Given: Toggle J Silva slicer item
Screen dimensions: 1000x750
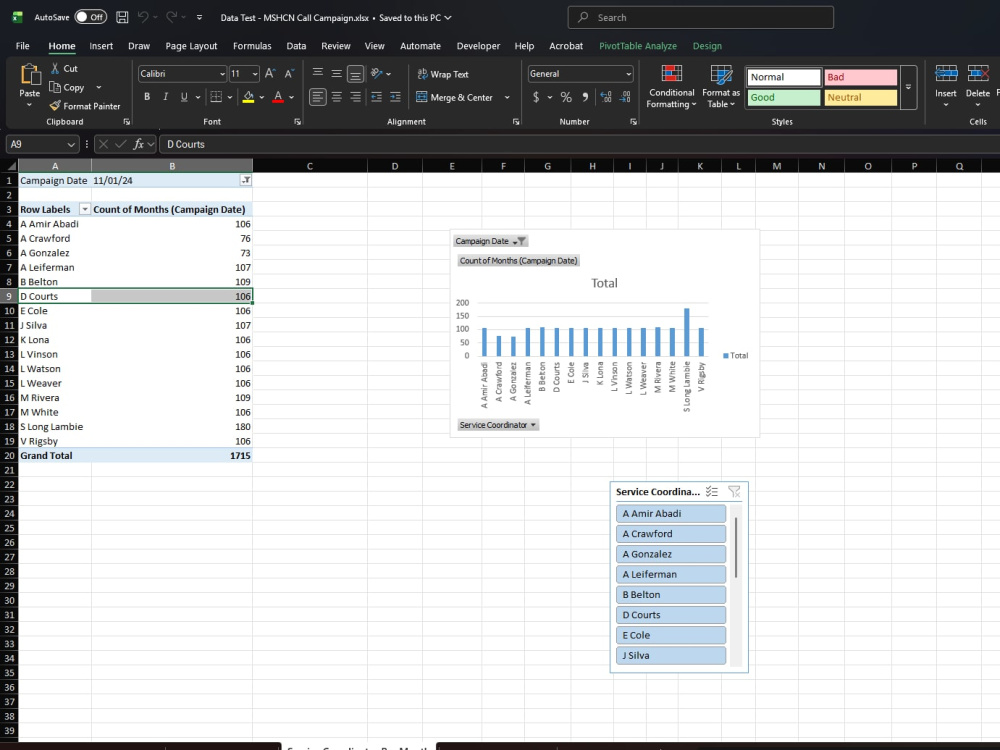Looking at the screenshot, I should coord(671,655).
